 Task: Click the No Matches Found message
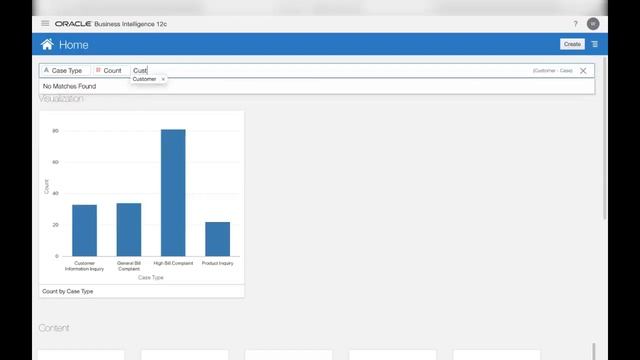coord(69,86)
